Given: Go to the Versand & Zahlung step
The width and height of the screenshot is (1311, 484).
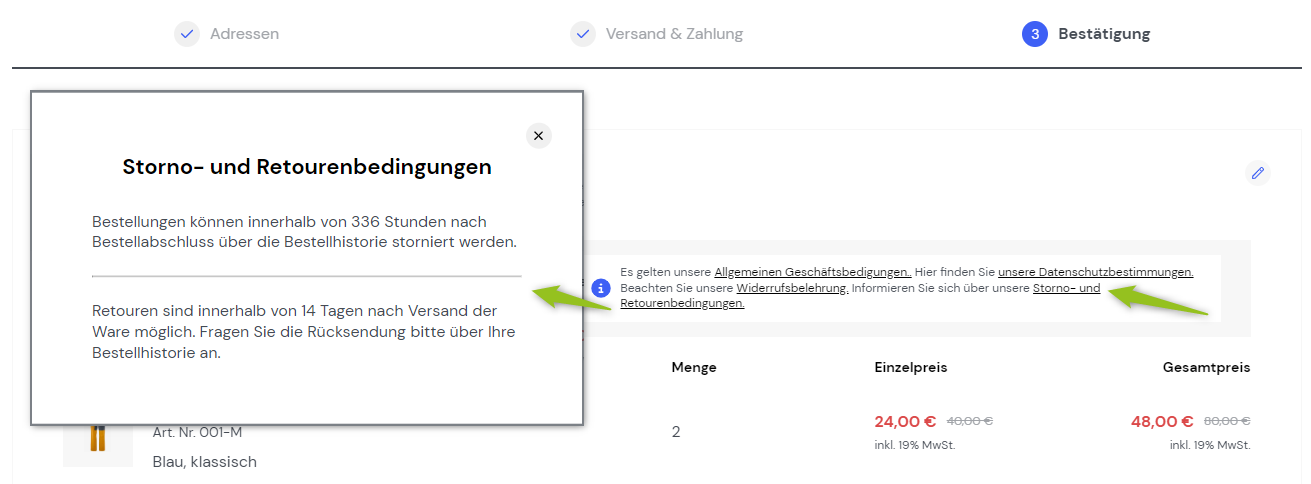Looking at the screenshot, I should point(674,34).
